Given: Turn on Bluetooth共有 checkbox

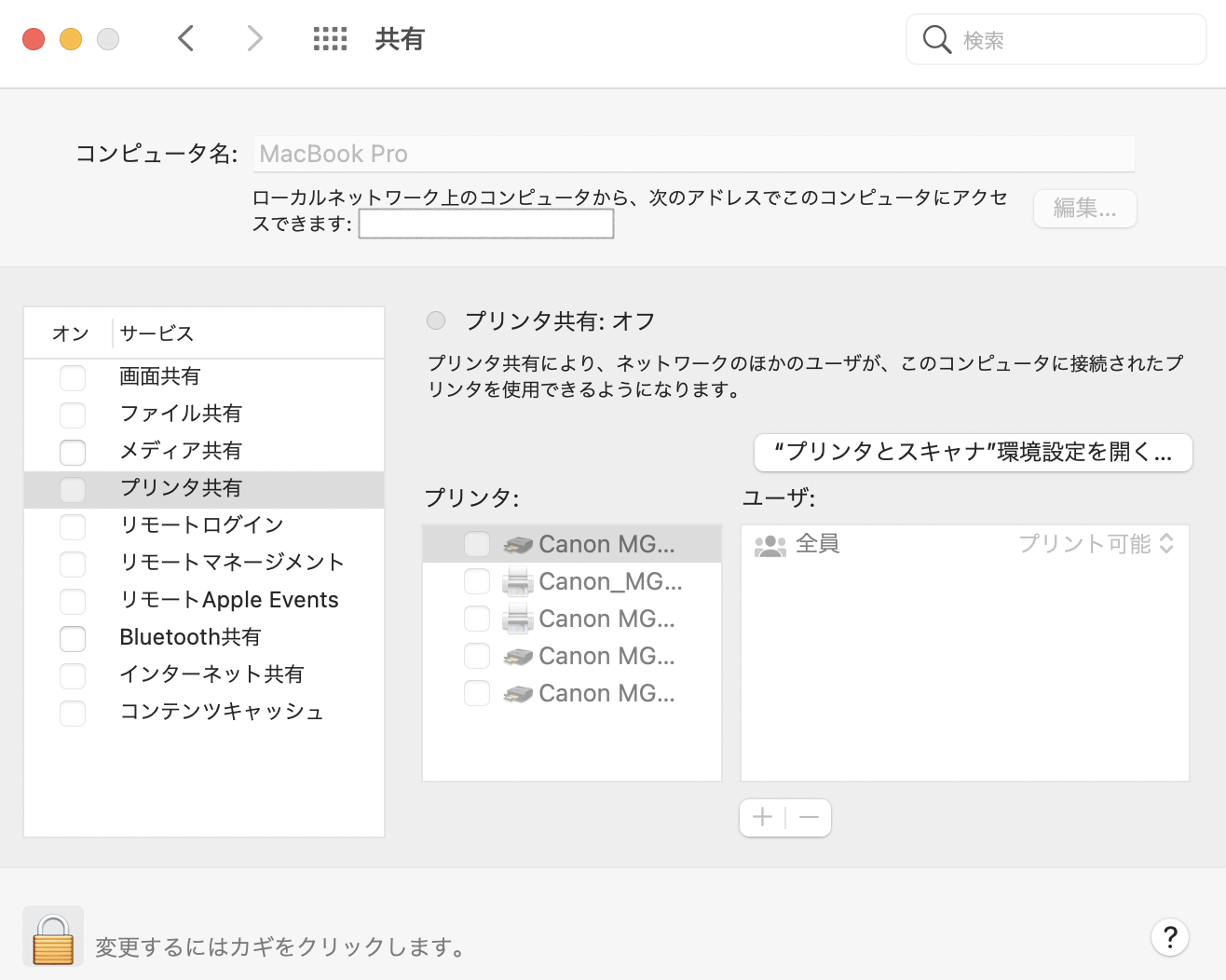Looking at the screenshot, I should [x=73, y=638].
